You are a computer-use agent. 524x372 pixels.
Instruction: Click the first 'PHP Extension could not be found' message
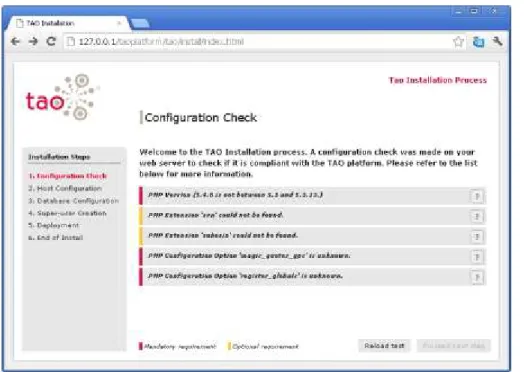point(216,215)
